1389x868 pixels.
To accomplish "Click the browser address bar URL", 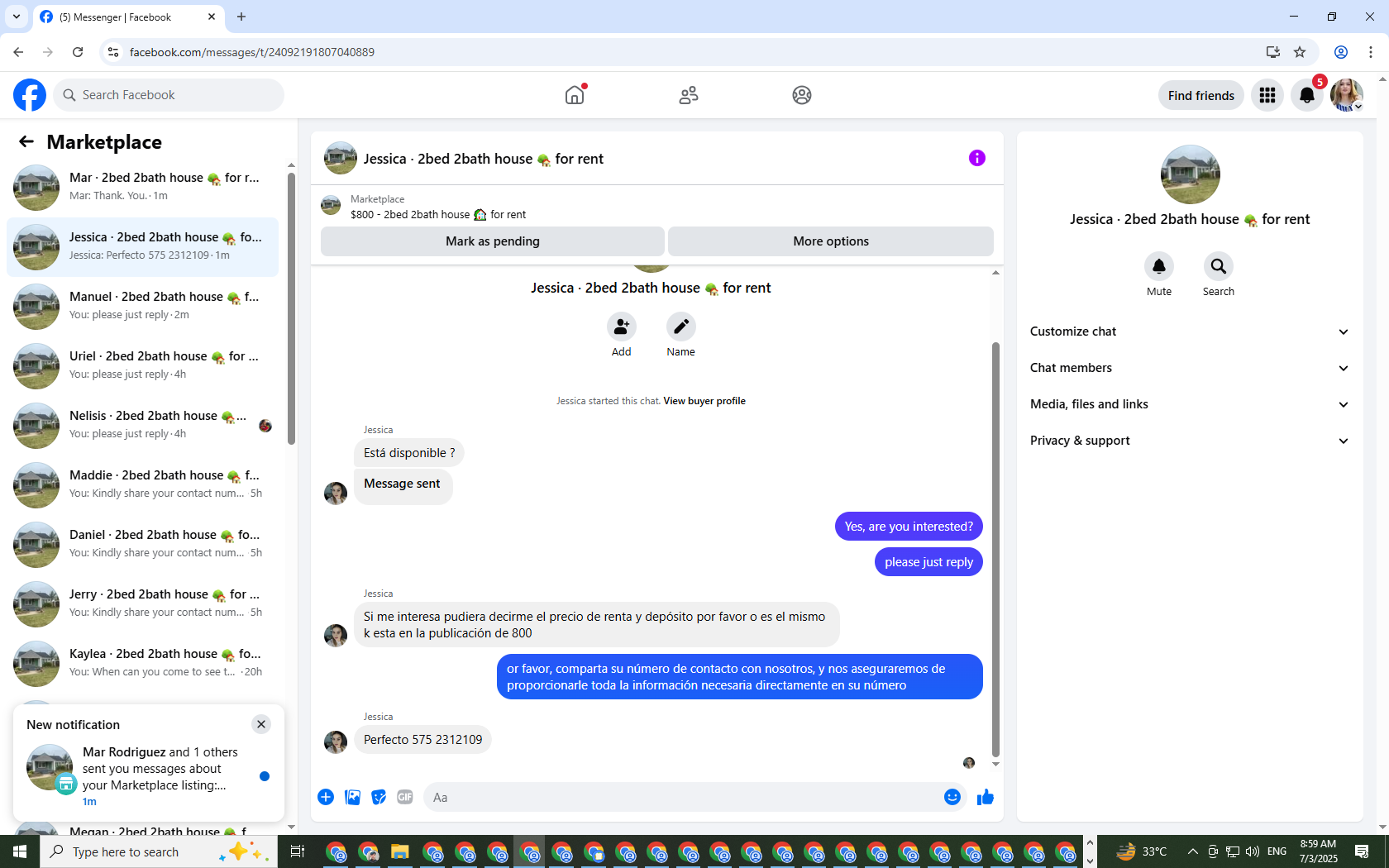I will point(252,52).
